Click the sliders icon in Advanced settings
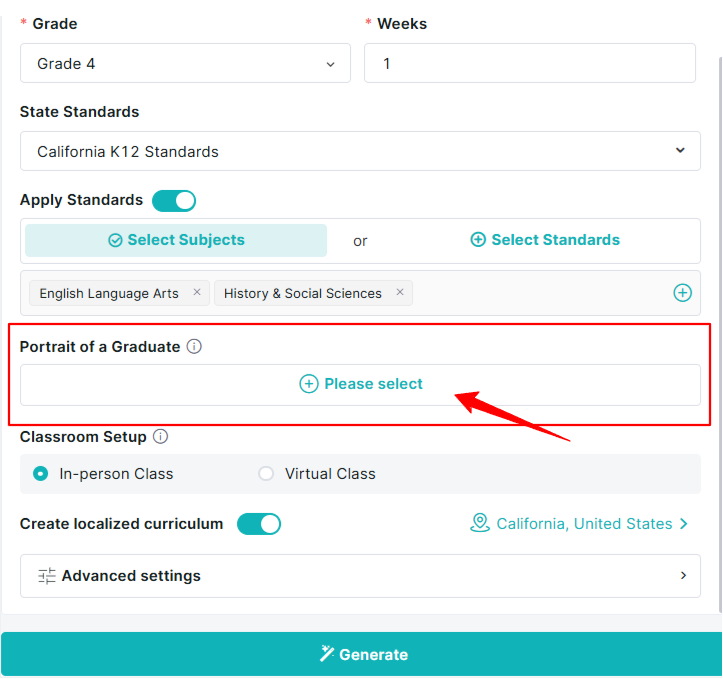The image size is (723, 679). [x=47, y=576]
